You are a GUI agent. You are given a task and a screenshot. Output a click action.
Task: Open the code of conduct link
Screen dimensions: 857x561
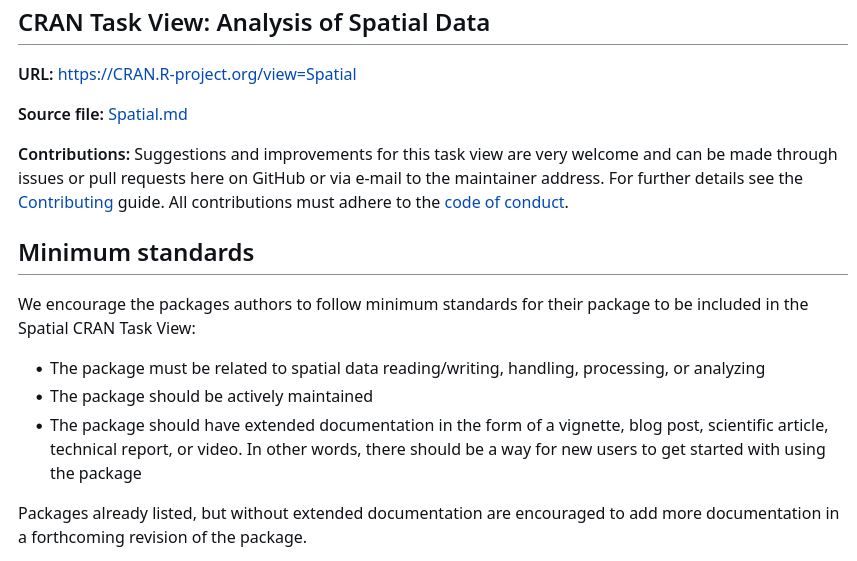click(504, 202)
